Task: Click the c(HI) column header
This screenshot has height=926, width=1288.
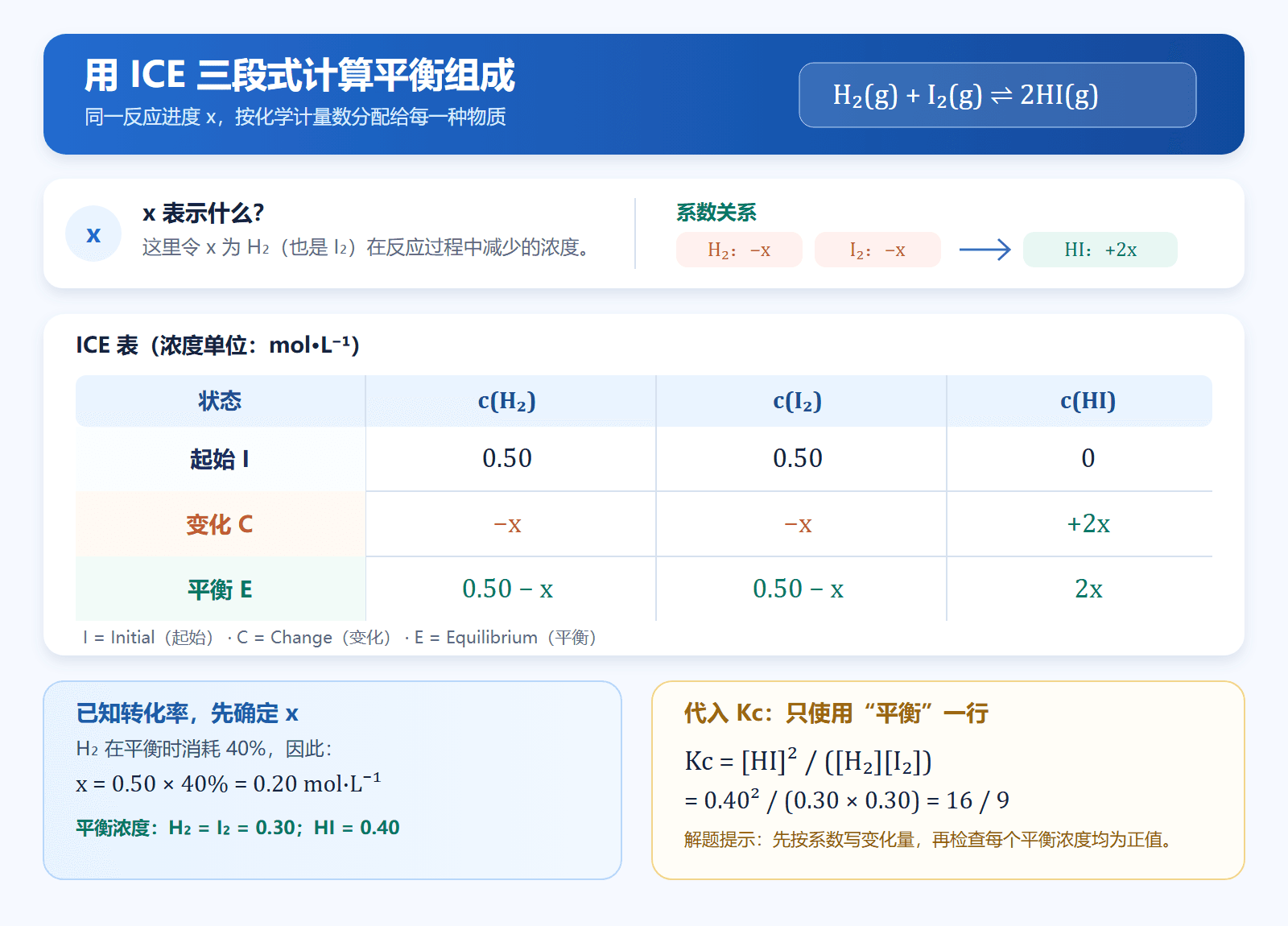Action: point(1080,401)
